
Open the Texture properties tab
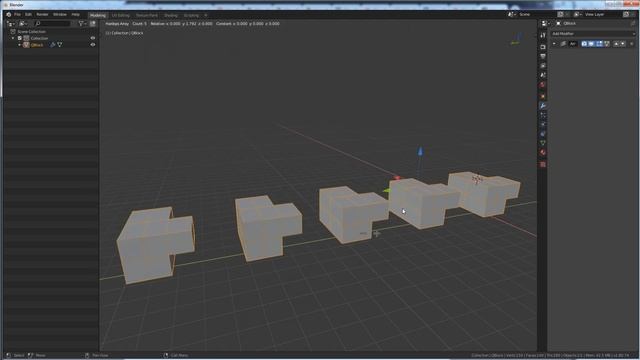point(543,164)
